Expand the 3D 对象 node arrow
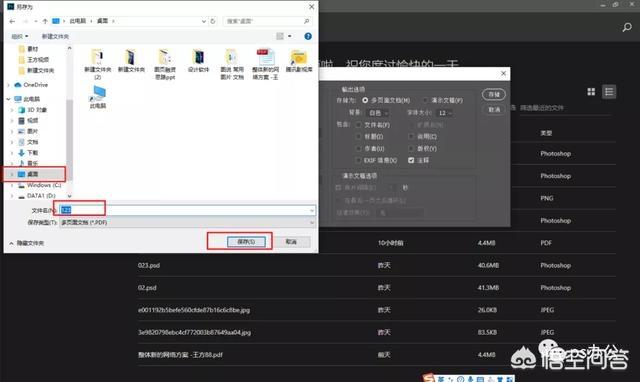640x382 pixels. (x=12, y=110)
